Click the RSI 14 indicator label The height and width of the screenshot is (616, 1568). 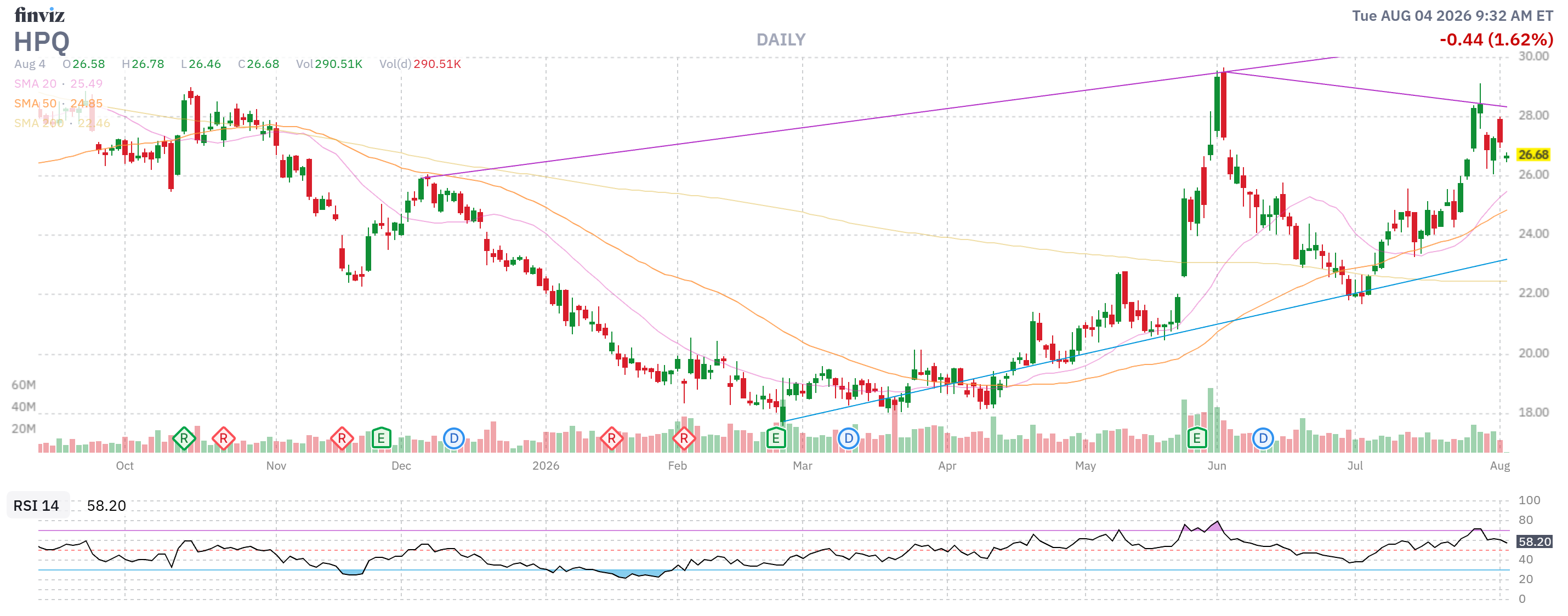tap(36, 506)
